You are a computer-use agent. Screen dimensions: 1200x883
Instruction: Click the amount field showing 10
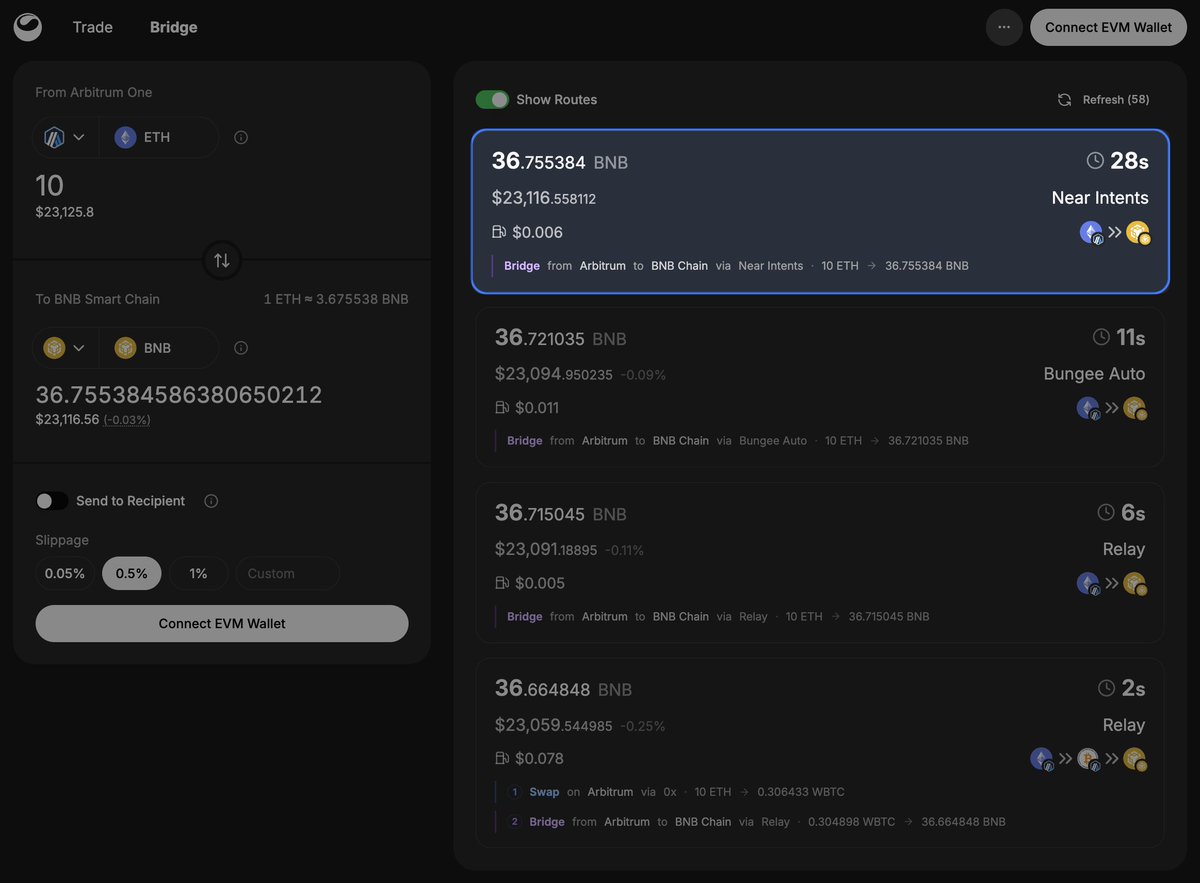tap(50, 185)
